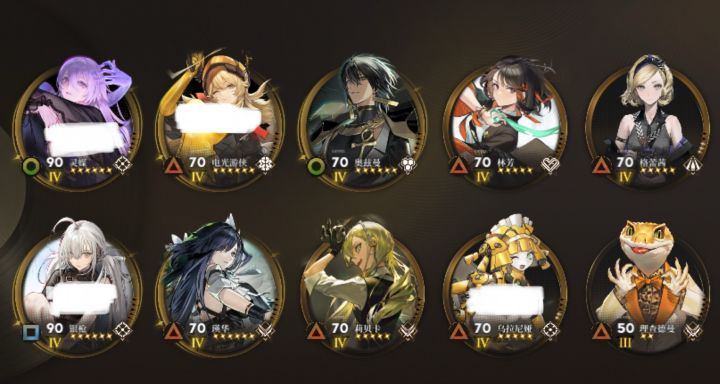This screenshot has width=720, height=384.
Task: Click the fan-shaped class icon on 格蕾茜
Action: point(692,165)
